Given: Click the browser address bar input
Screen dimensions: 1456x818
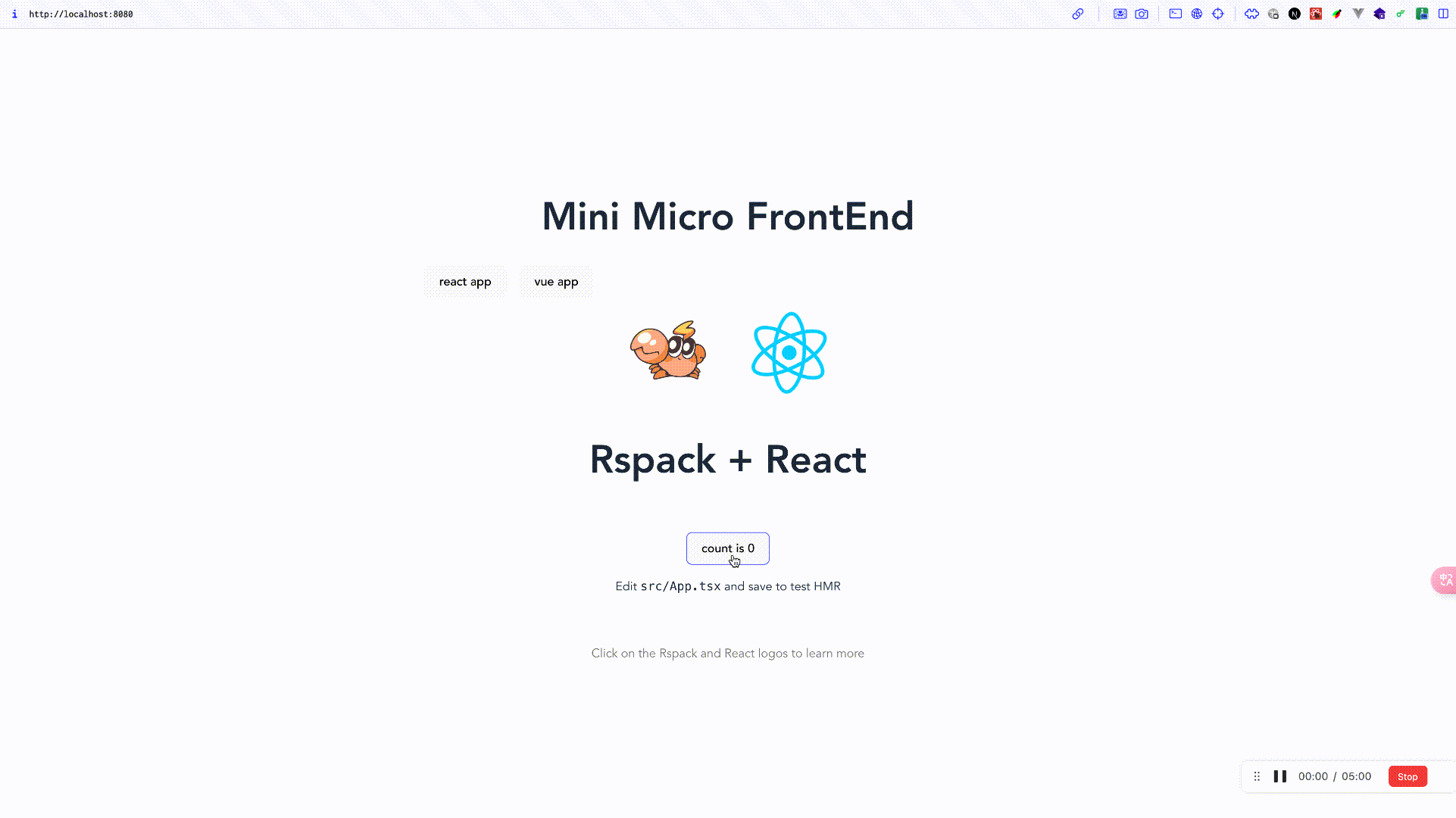Looking at the screenshot, I should pyautogui.click(x=80, y=13).
